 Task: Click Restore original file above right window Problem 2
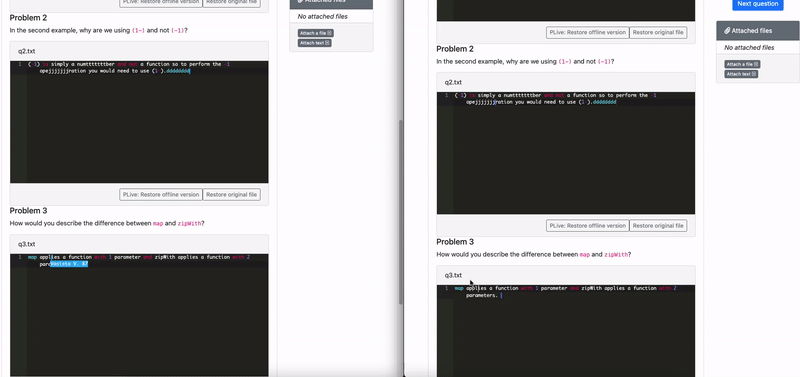click(x=658, y=32)
